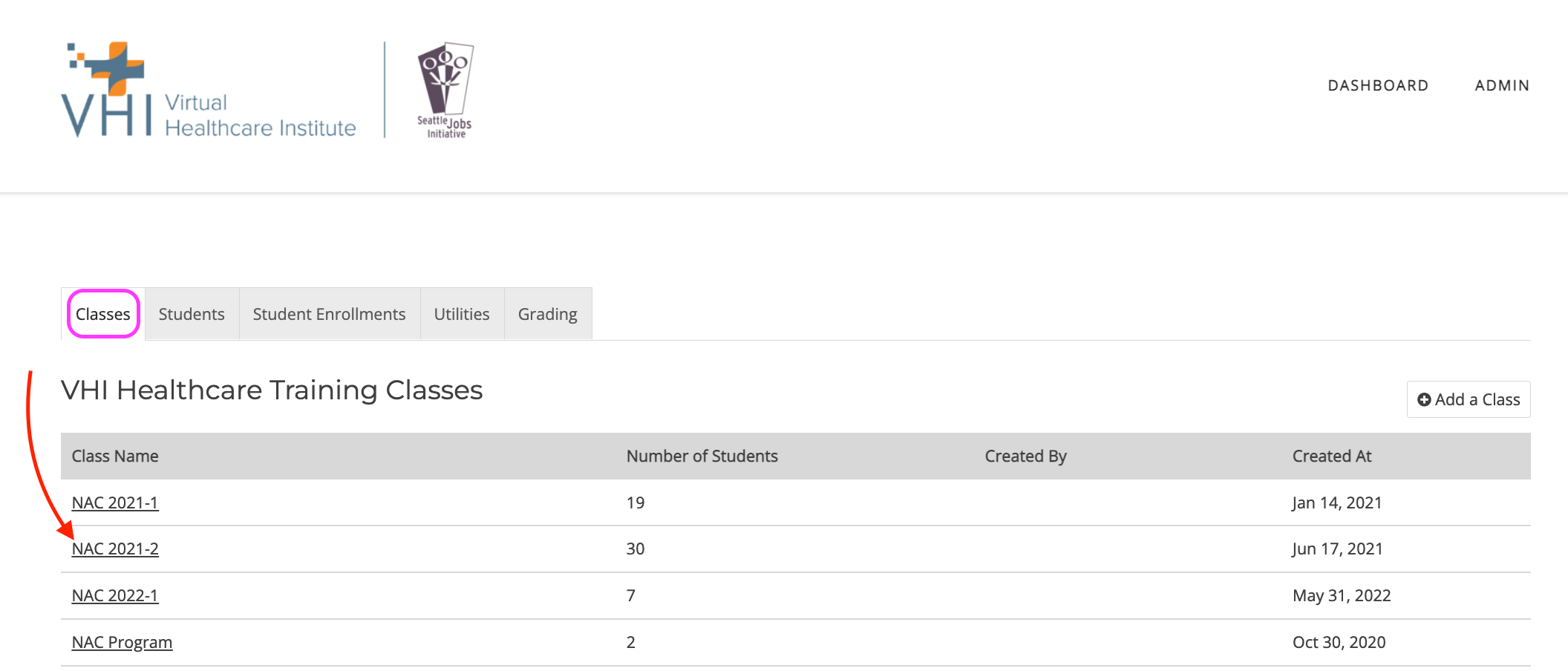This screenshot has height=671, width=1568.
Task: Open the DASHBOARD navigation link
Action: click(x=1378, y=85)
